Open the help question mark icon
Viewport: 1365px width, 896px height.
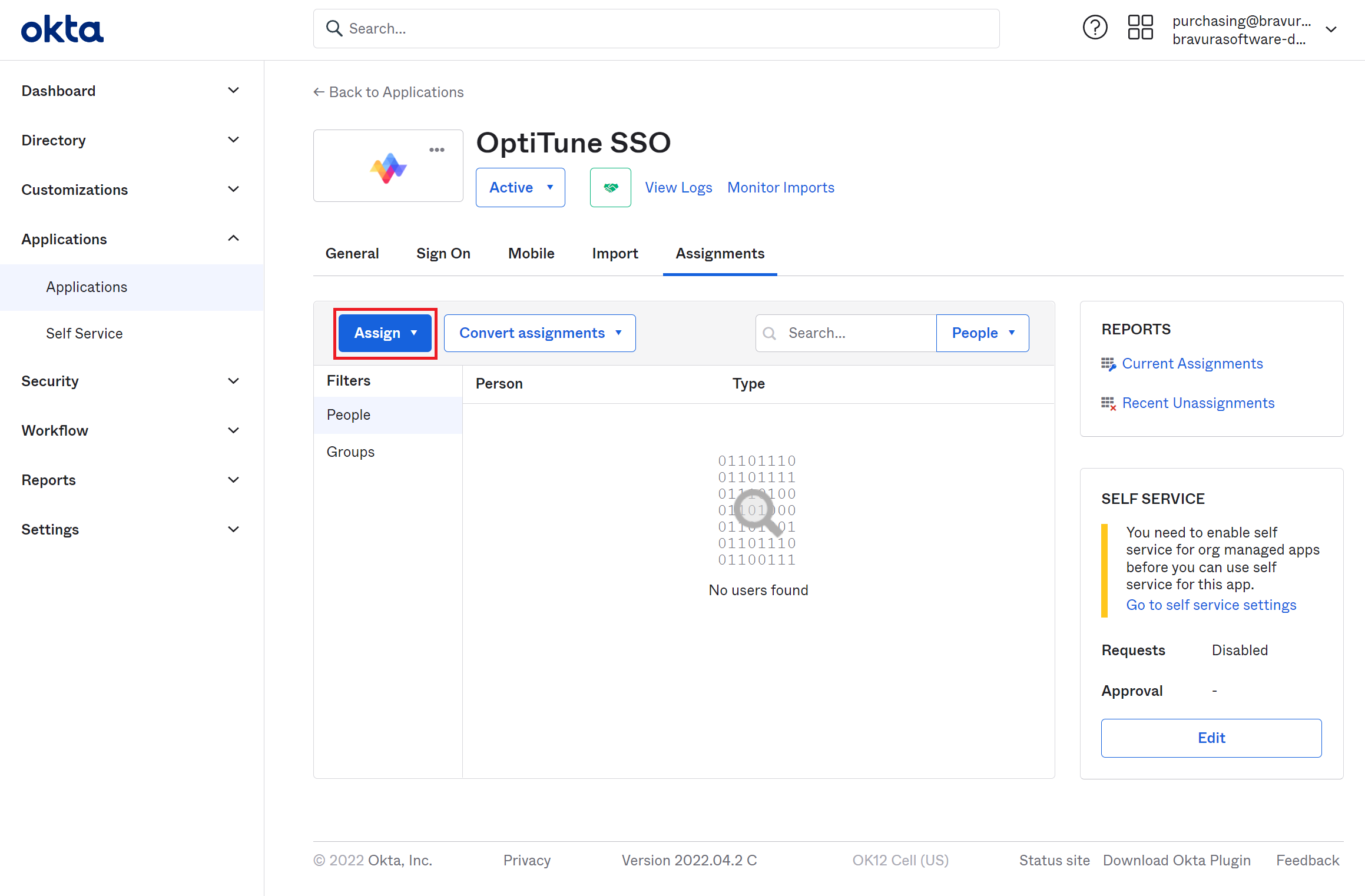pos(1095,28)
